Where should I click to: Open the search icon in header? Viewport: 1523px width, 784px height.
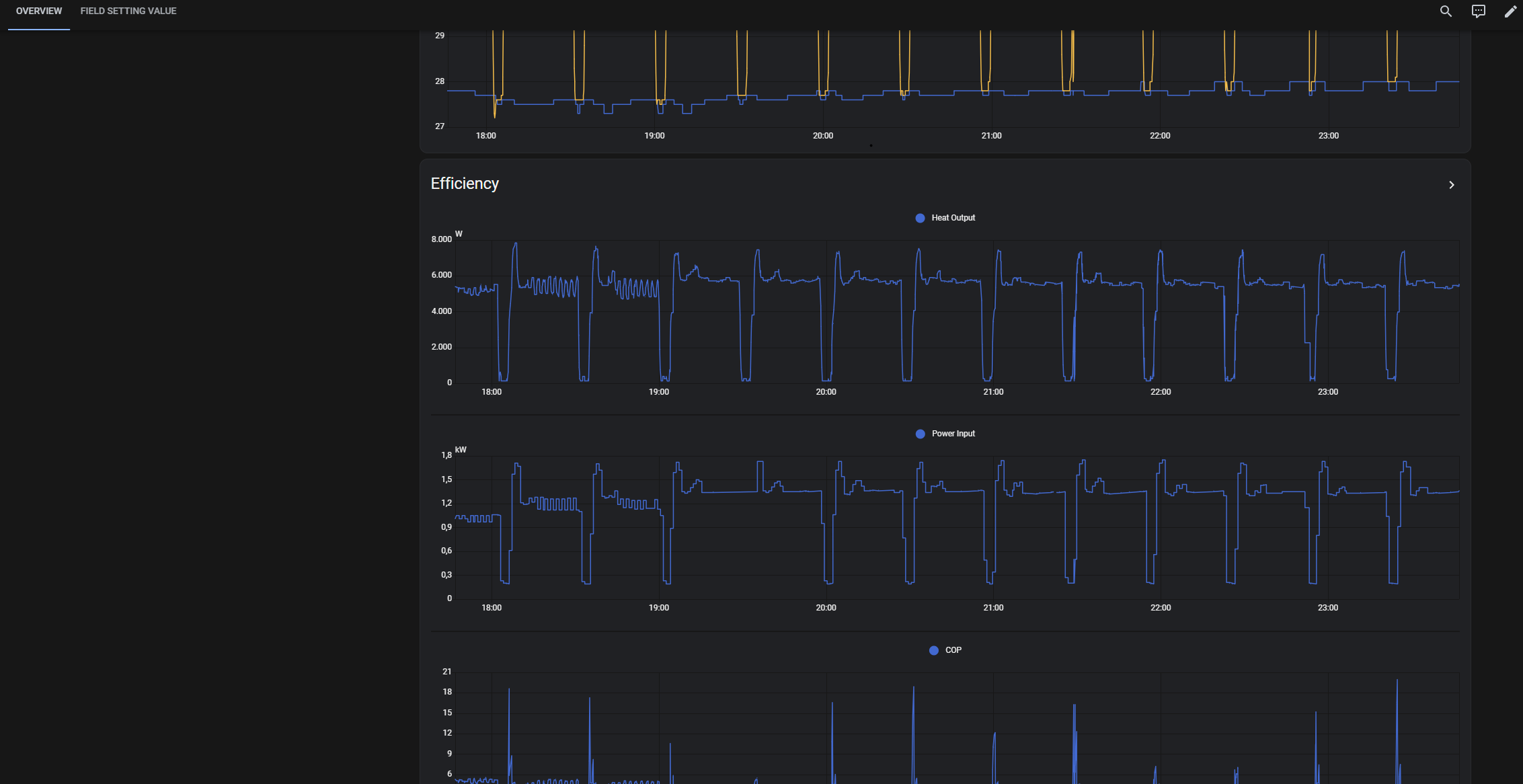coord(1445,11)
